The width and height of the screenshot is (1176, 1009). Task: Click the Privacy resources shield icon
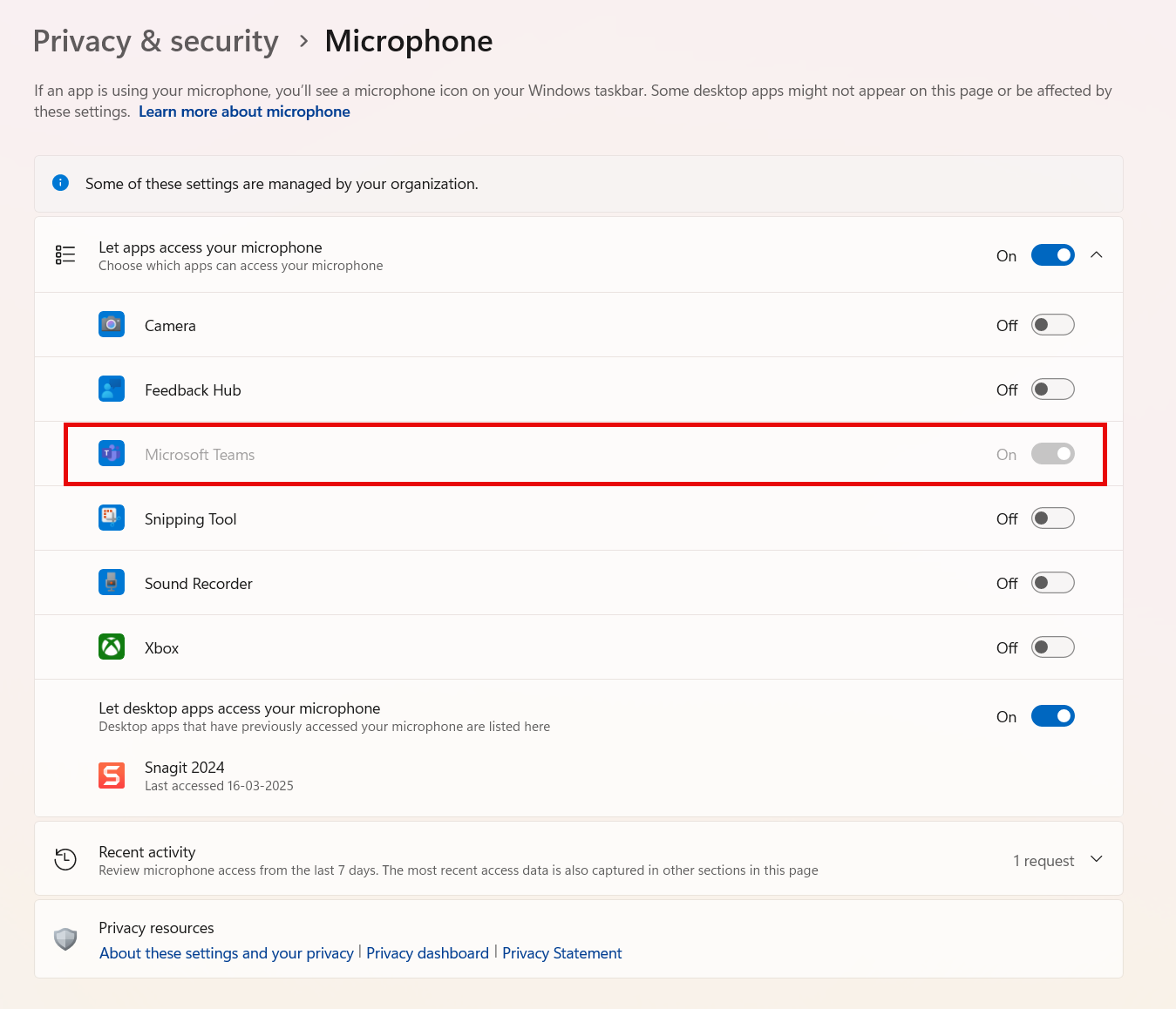point(65,939)
